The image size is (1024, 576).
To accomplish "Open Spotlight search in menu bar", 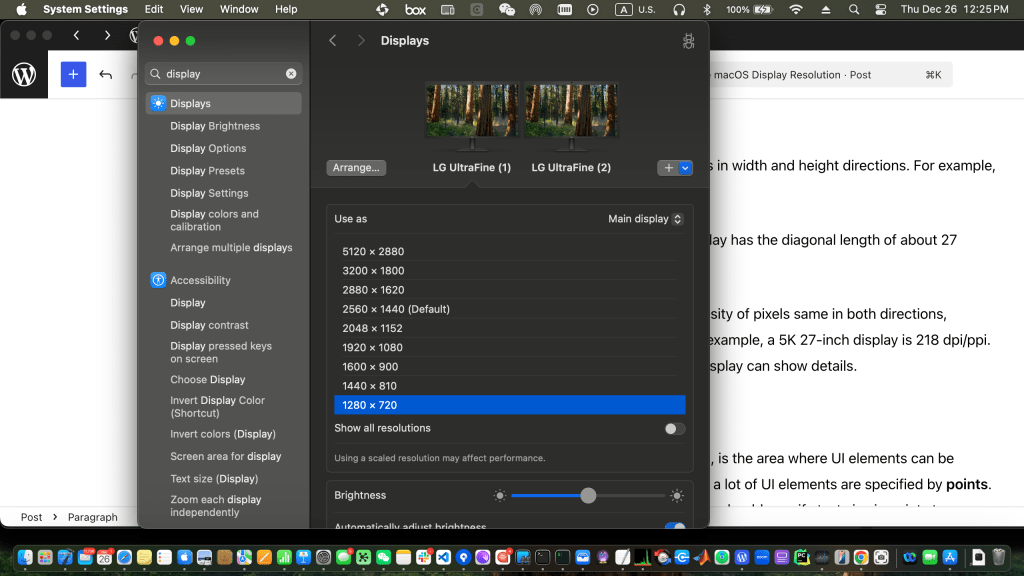I will 854,9.
